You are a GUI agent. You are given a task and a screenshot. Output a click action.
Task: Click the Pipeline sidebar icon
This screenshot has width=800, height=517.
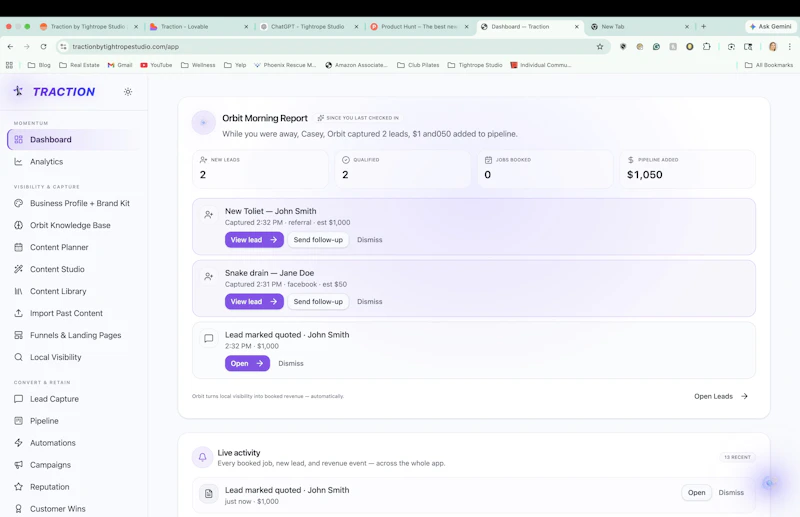click(x=18, y=421)
